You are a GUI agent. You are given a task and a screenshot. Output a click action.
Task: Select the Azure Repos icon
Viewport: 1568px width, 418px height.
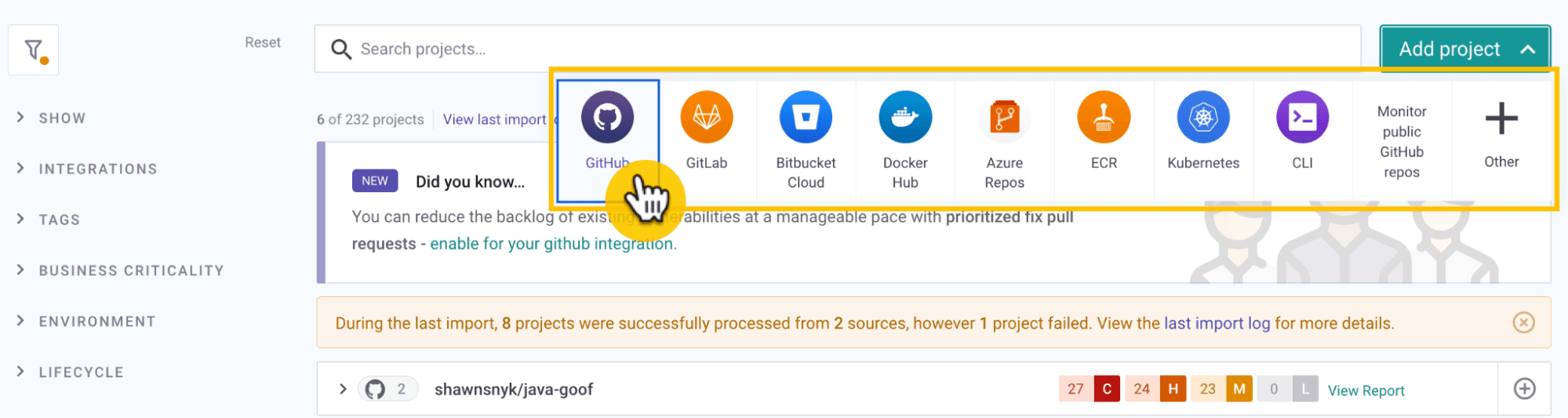1005,118
